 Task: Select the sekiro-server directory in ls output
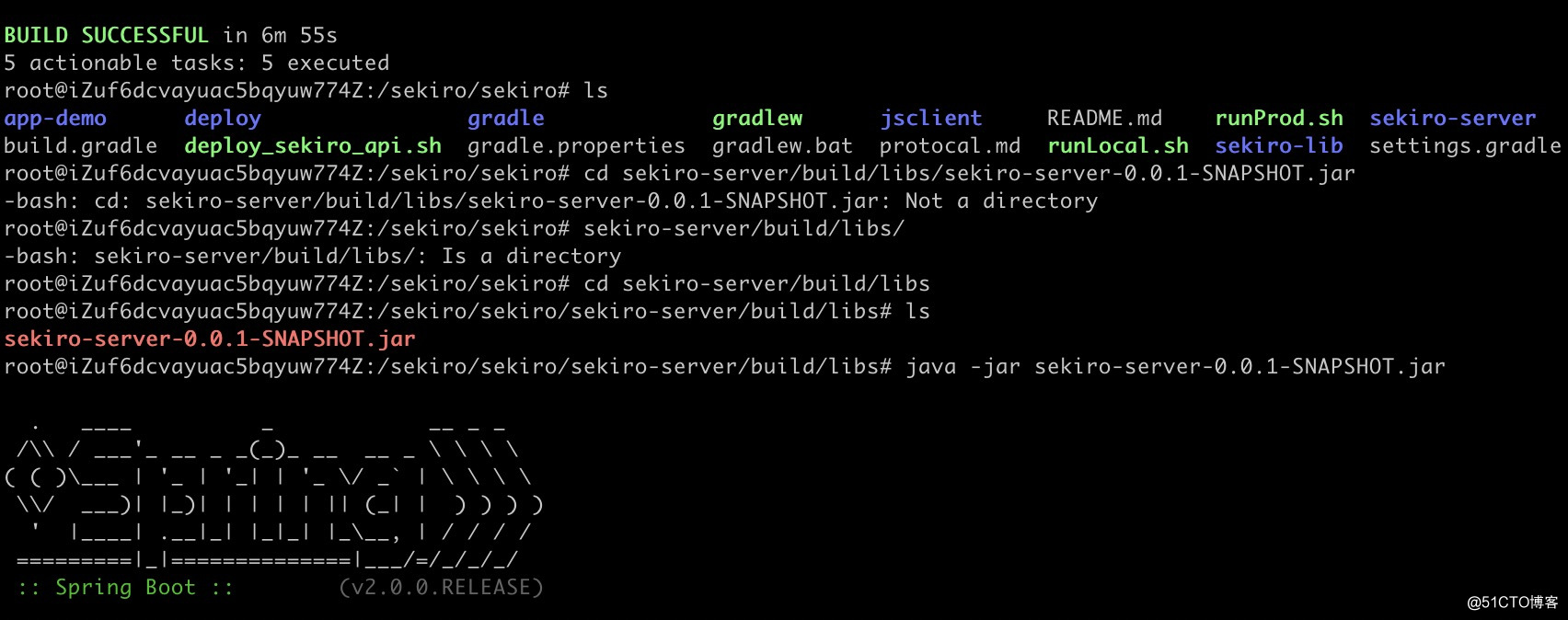click(x=1453, y=118)
